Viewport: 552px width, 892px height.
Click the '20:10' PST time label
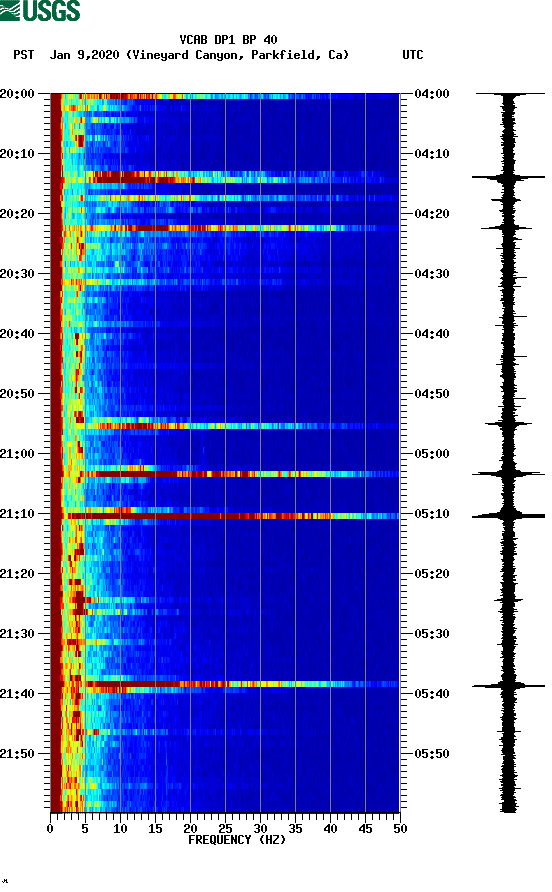[x=18, y=154]
